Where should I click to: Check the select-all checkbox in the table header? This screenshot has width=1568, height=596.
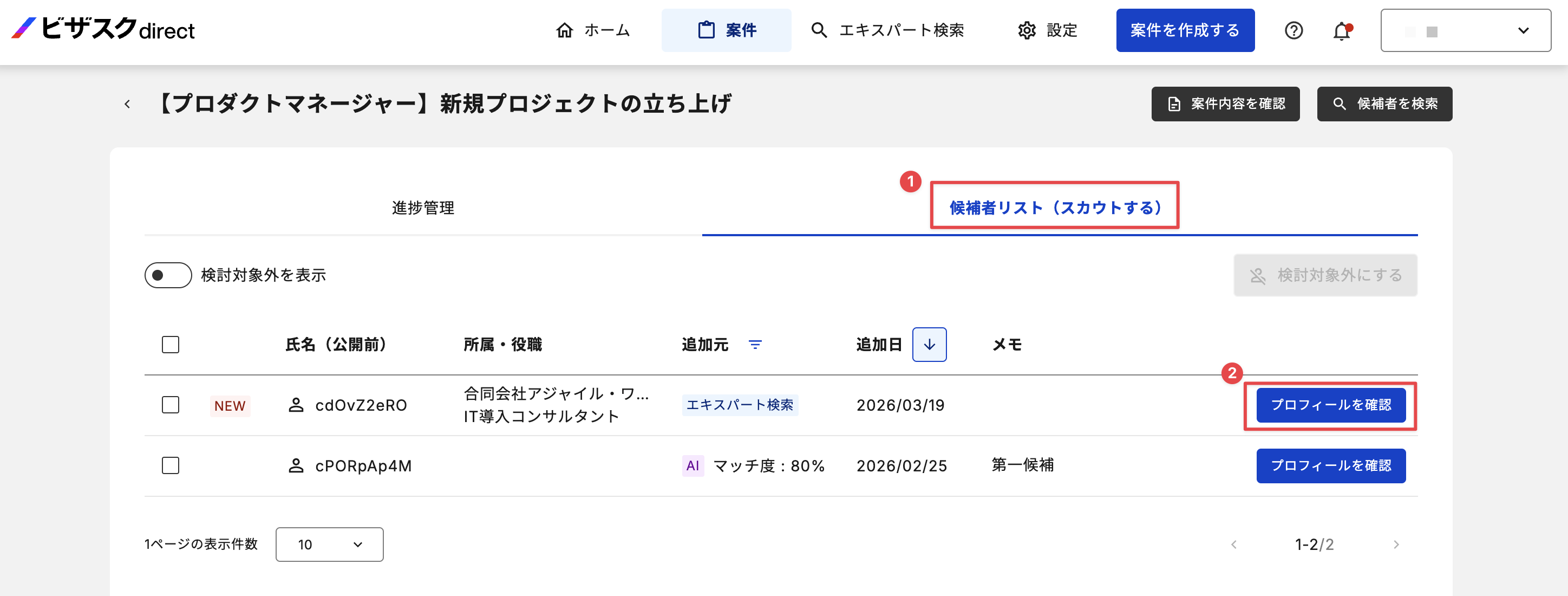[x=171, y=344]
